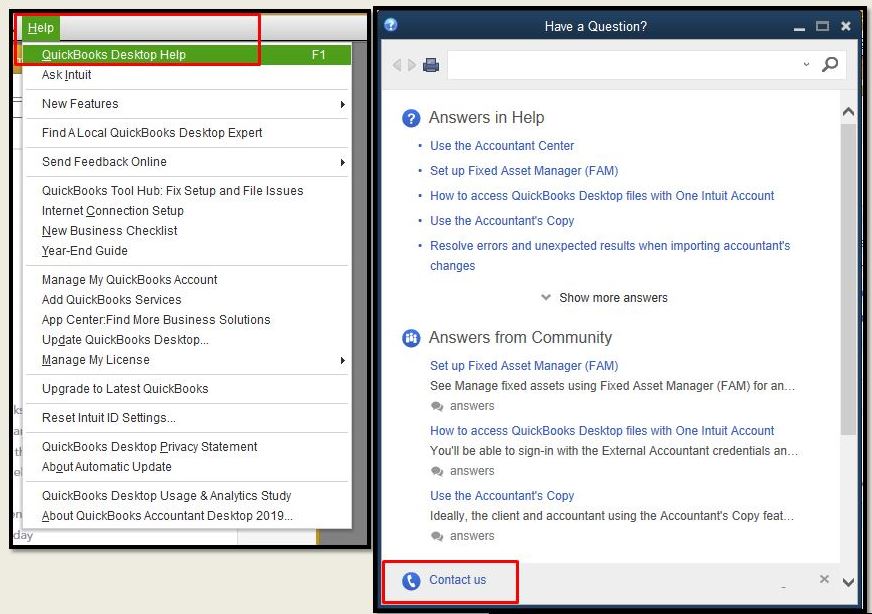Click the scroll up arrow in help pane
Viewport: 872px width, 614px height.
tap(848, 111)
